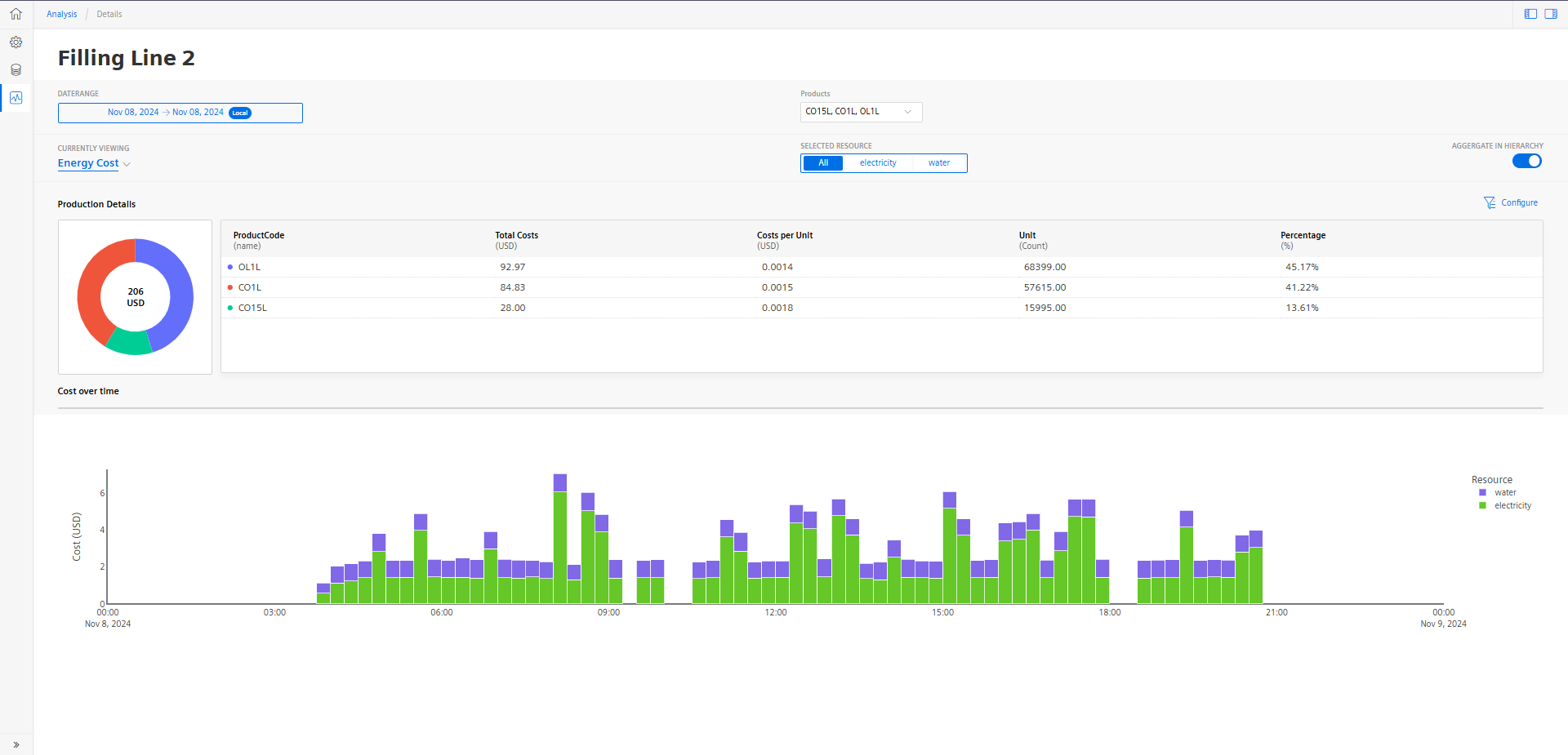Click the Cost over time heading

coord(88,391)
